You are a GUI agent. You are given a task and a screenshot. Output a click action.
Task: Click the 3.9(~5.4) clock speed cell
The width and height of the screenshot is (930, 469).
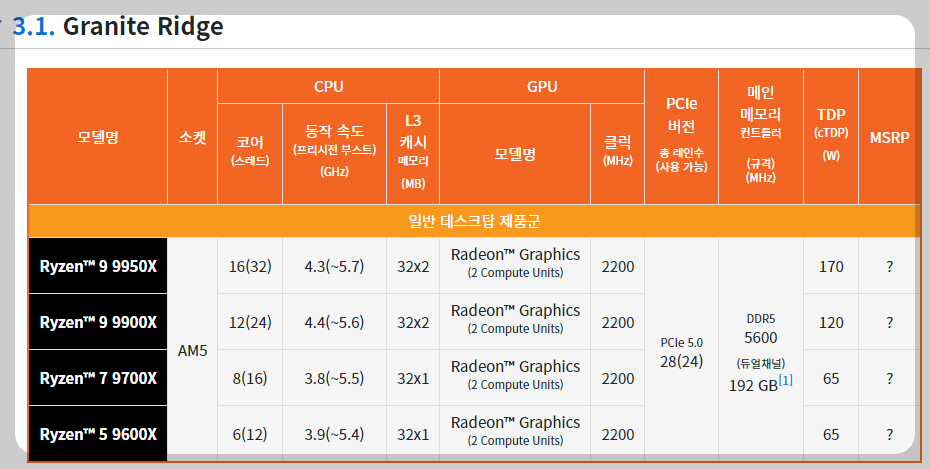(x=335, y=434)
